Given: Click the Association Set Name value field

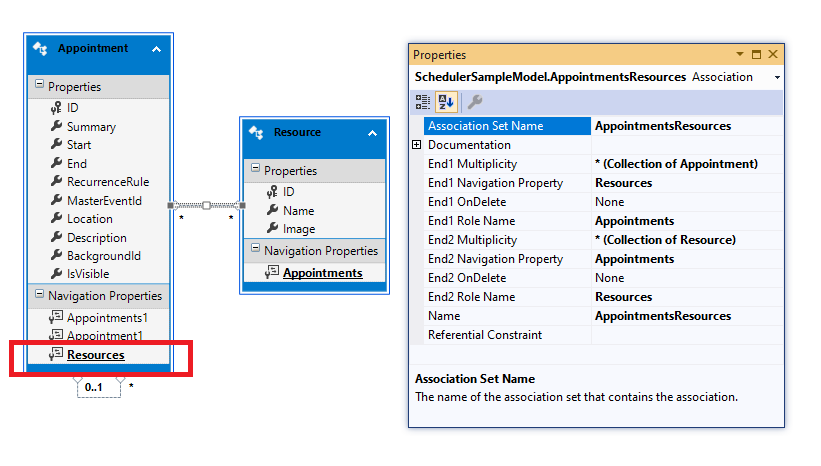Looking at the screenshot, I should click(687, 126).
